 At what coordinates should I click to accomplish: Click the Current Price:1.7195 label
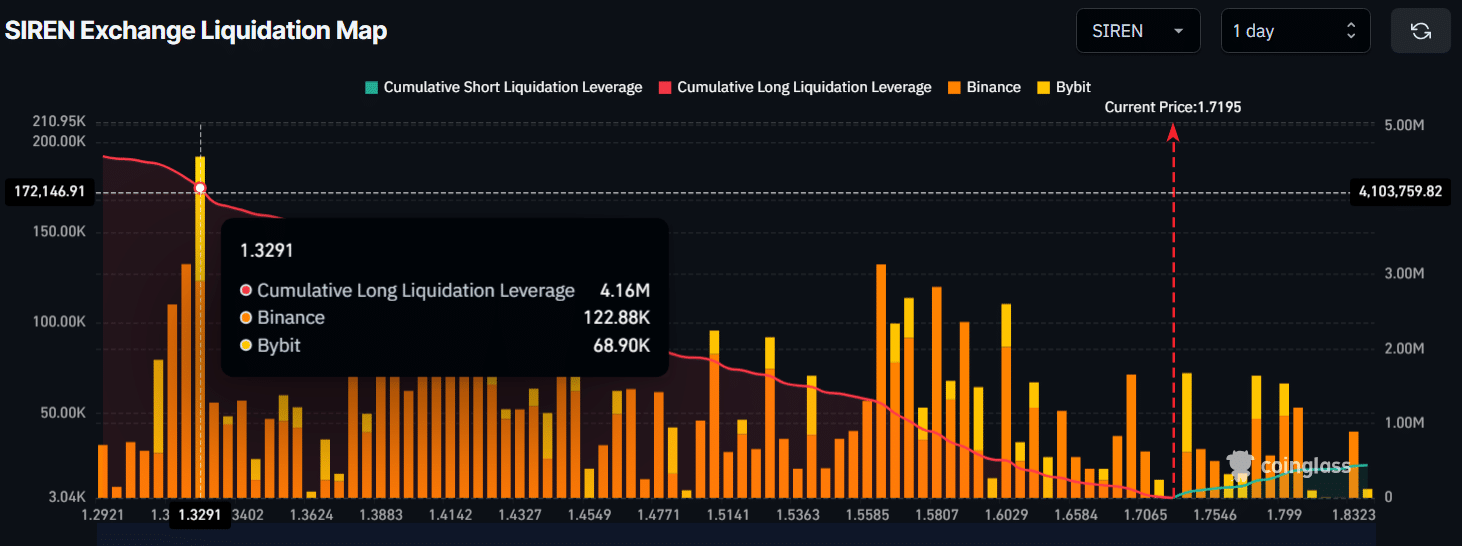[1172, 107]
